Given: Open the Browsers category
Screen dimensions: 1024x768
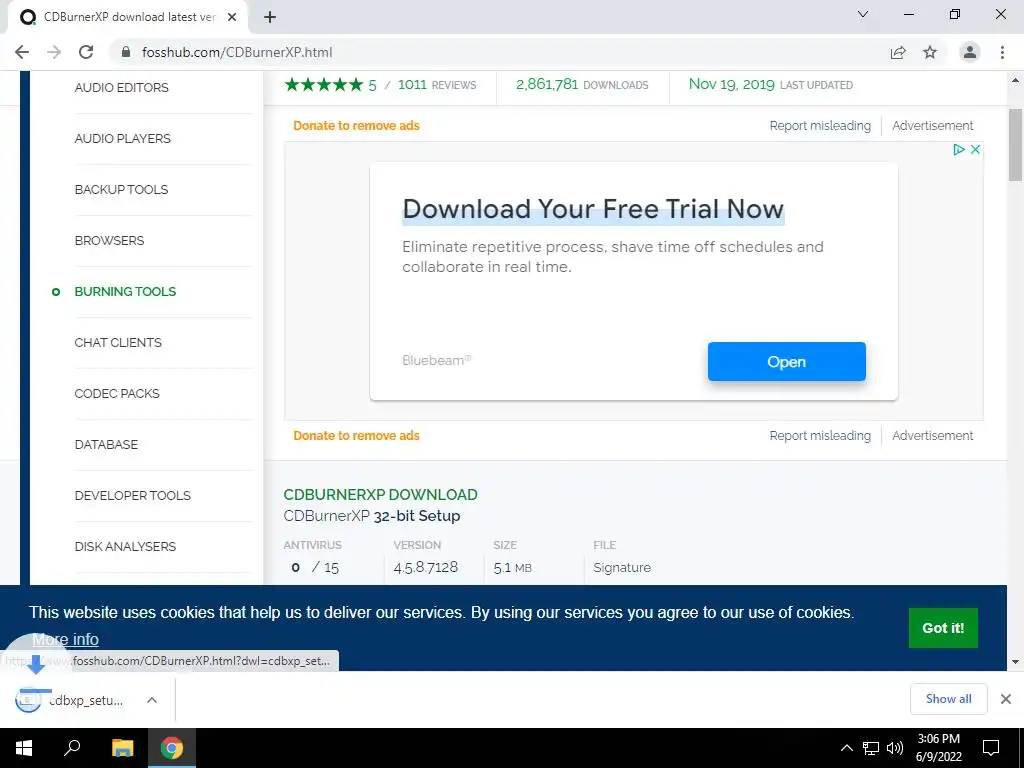Looking at the screenshot, I should tap(109, 240).
